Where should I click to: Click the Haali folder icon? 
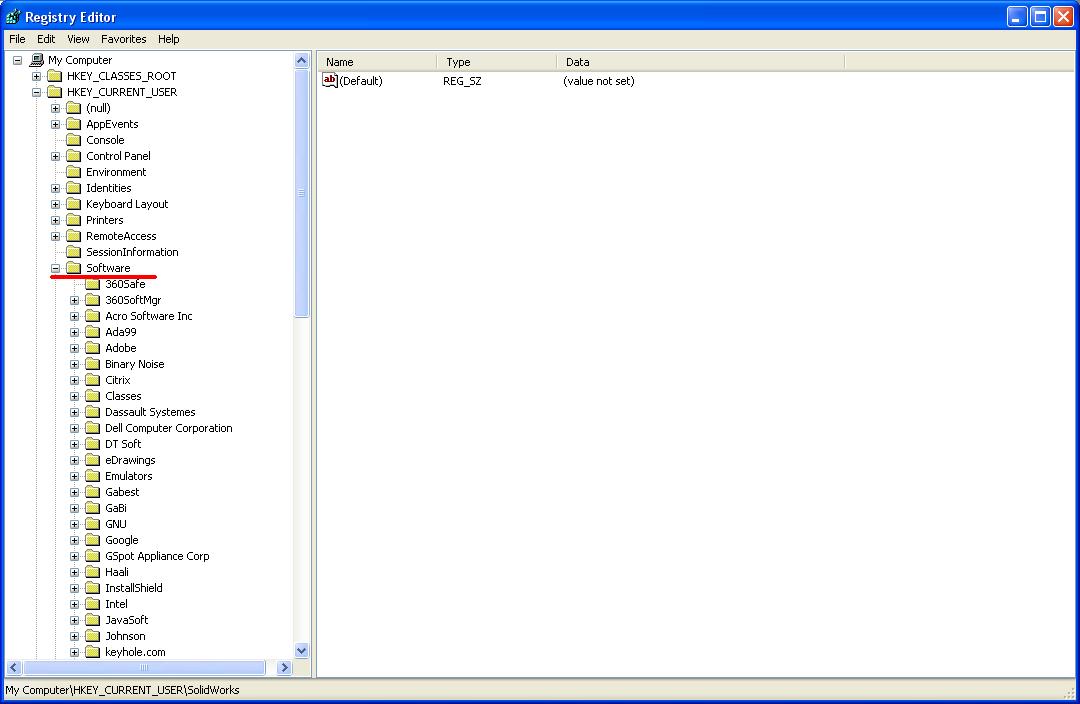(93, 572)
